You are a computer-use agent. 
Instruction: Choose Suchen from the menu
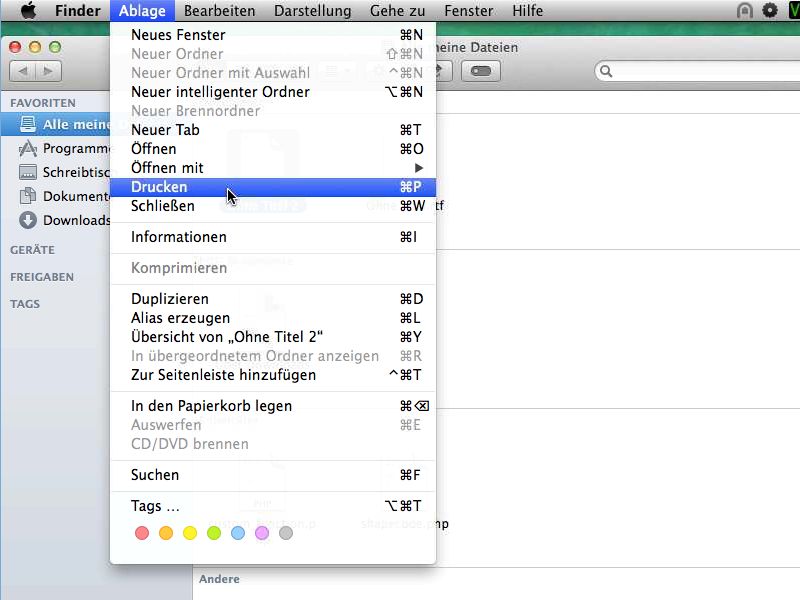pos(273,475)
